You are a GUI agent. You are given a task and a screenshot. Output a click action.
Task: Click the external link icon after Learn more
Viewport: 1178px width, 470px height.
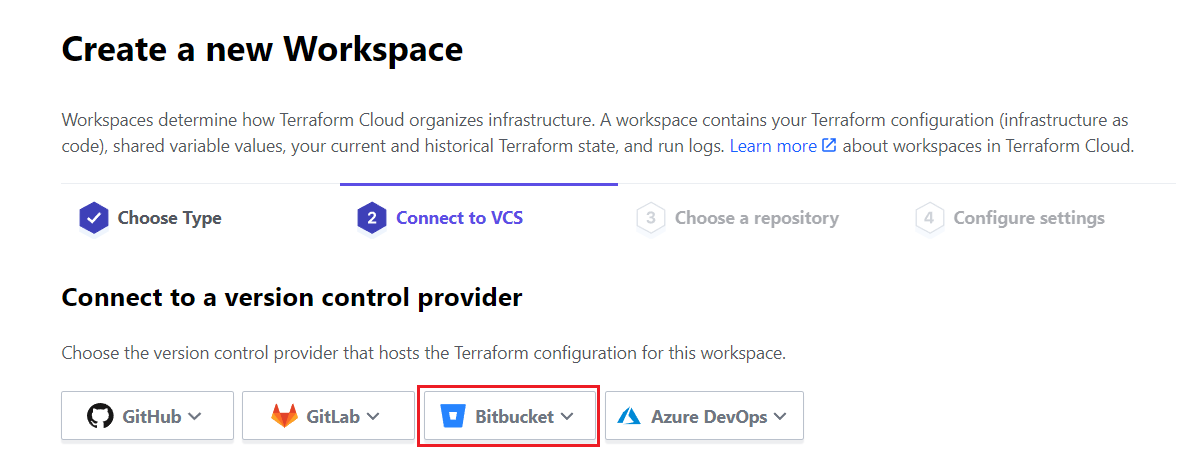829,145
